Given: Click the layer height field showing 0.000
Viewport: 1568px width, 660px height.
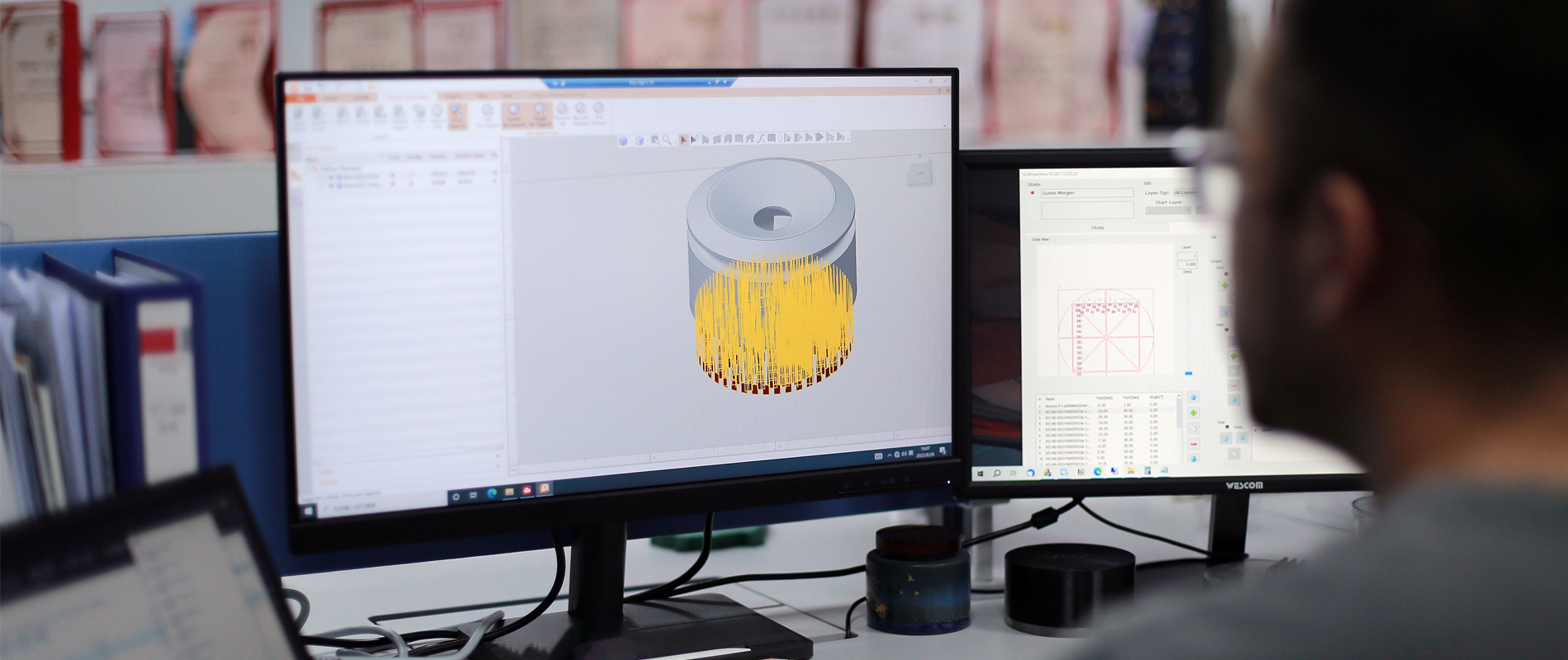Looking at the screenshot, I should 1187,264.
